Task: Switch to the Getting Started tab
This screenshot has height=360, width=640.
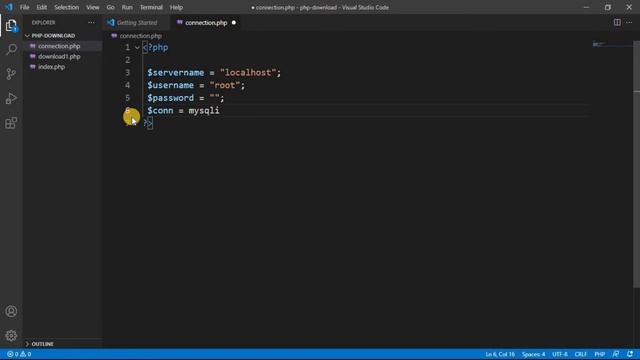Action: pyautogui.click(x=137, y=22)
